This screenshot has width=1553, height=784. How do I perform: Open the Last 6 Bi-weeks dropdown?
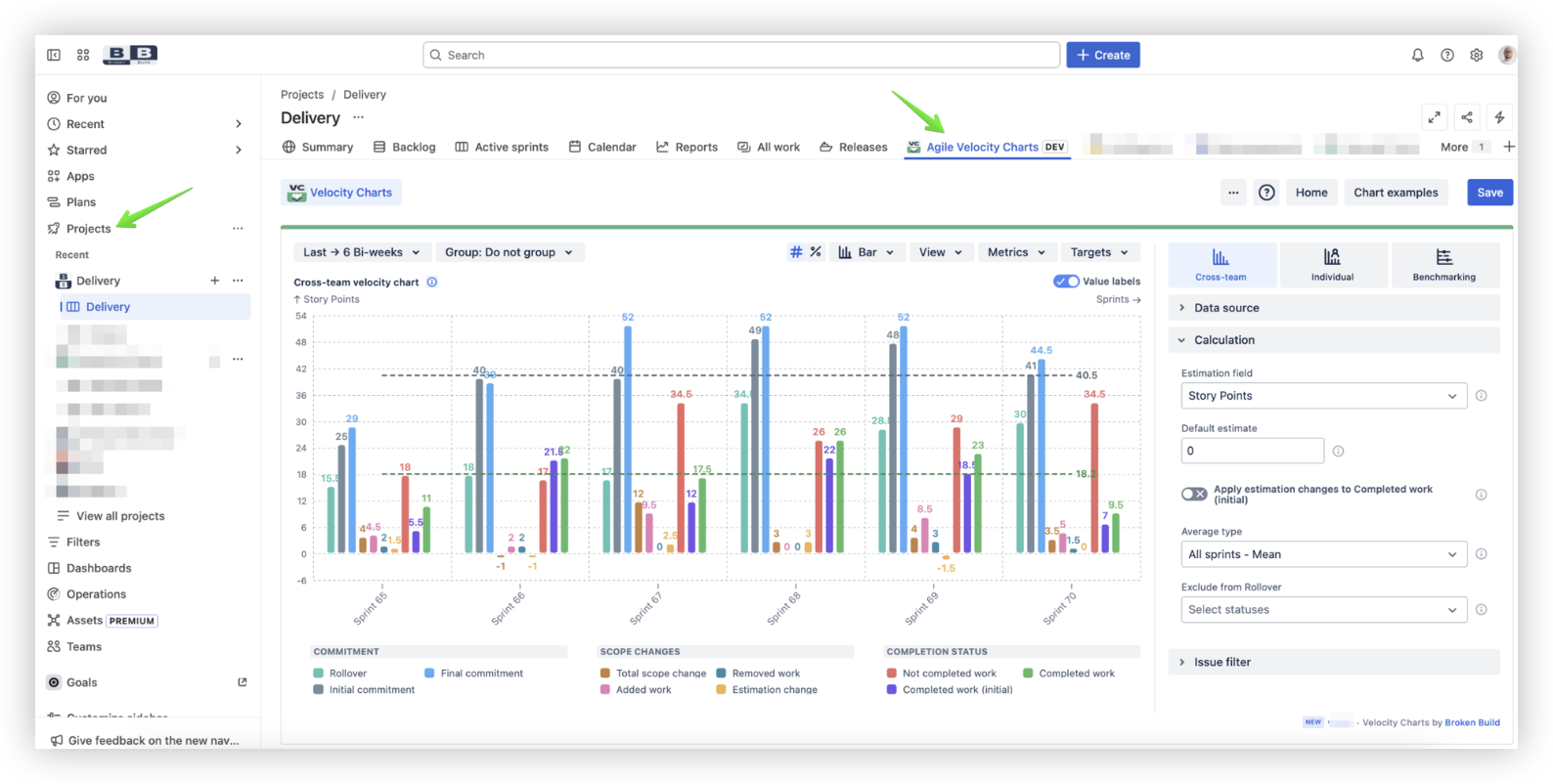361,252
